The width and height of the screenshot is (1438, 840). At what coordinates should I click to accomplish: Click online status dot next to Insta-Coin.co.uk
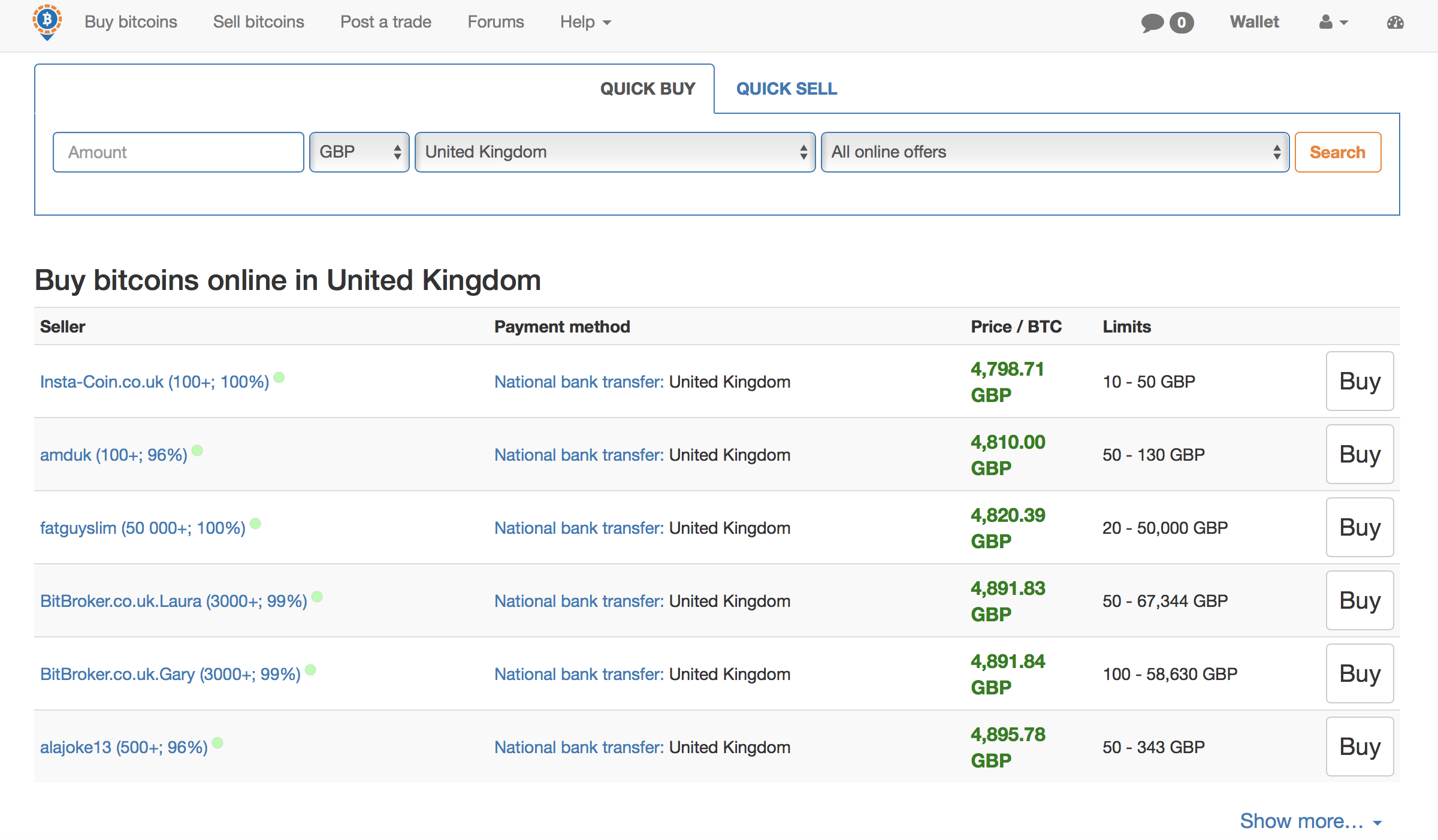279,377
